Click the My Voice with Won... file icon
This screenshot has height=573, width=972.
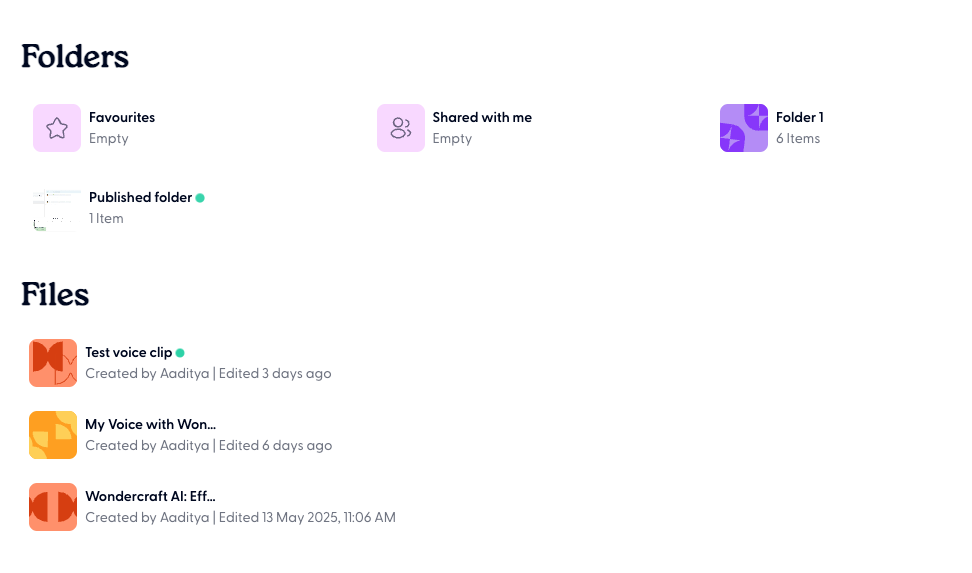[x=53, y=435]
